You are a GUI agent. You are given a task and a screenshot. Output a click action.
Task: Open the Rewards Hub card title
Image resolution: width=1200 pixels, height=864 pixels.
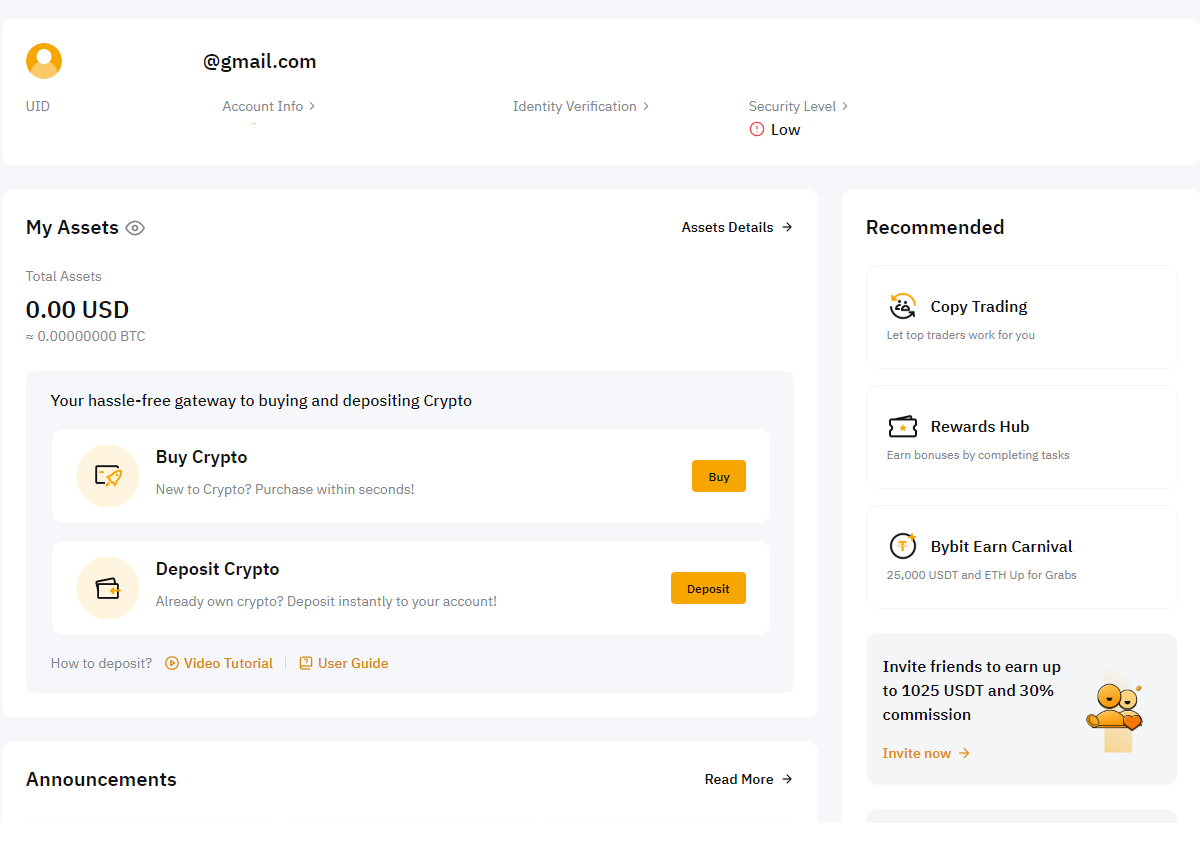(x=980, y=426)
